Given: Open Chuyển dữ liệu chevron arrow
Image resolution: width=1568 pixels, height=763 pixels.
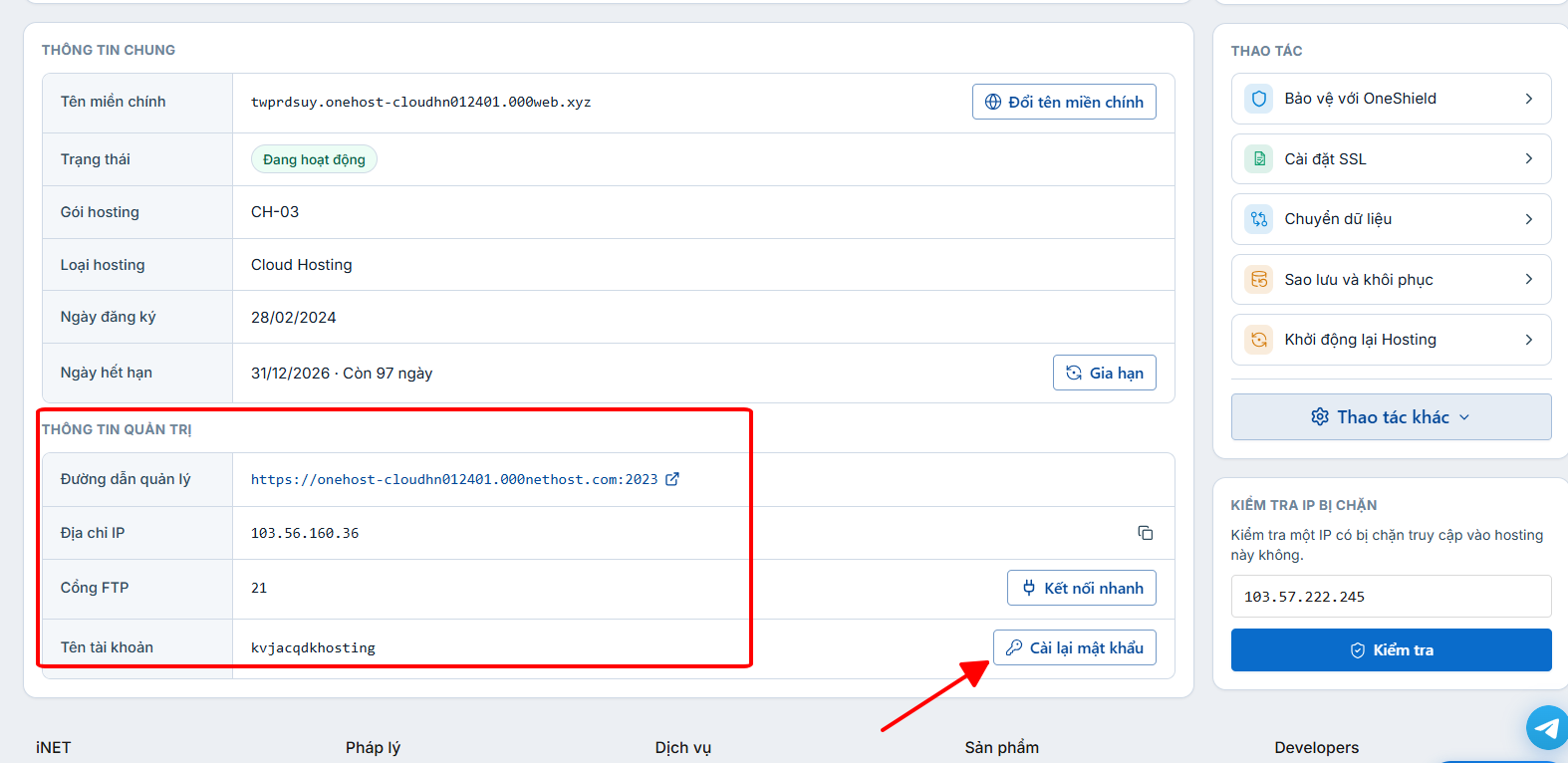Looking at the screenshot, I should click(x=1529, y=219).
